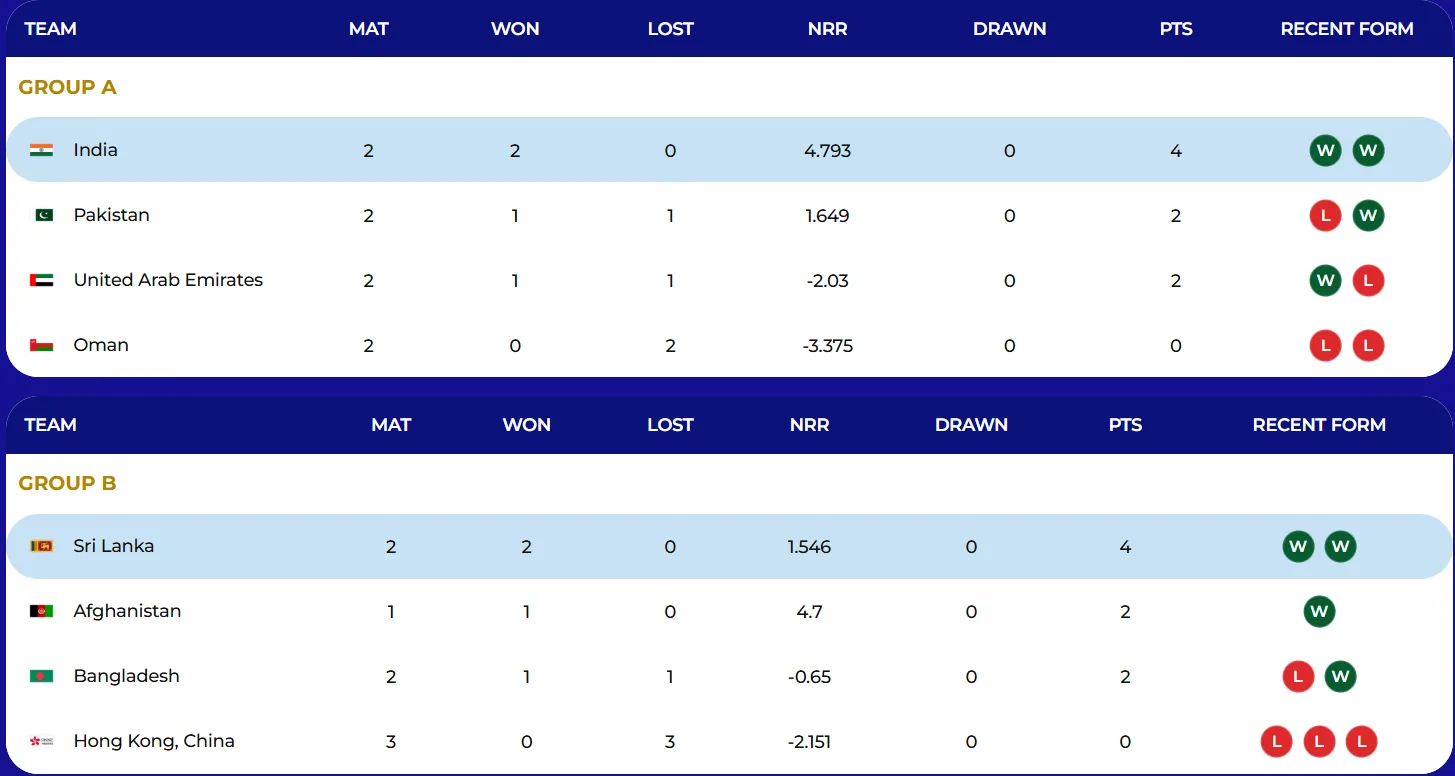Click the WON column header in Group B

coord(526,425)
